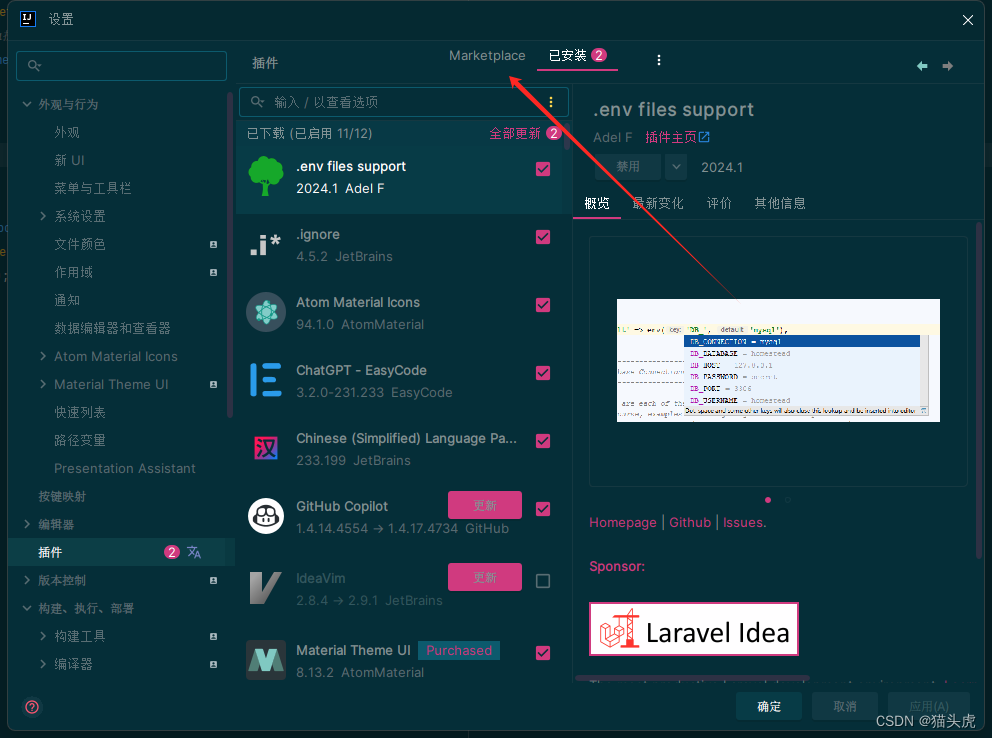
Task: Click the plugin 输入 / 以查看选项 search field
Action: click(x=404, y=102)
